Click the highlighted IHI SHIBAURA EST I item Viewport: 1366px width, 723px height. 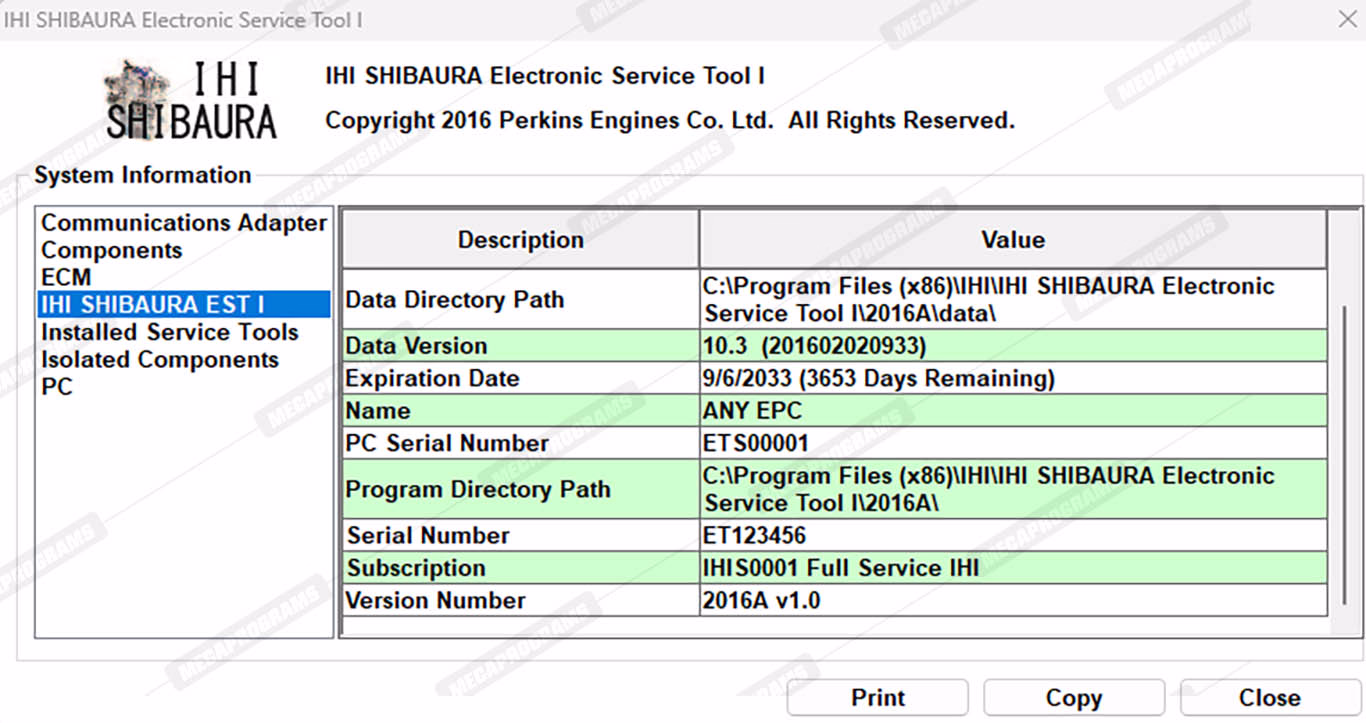(x=153, y=305)
